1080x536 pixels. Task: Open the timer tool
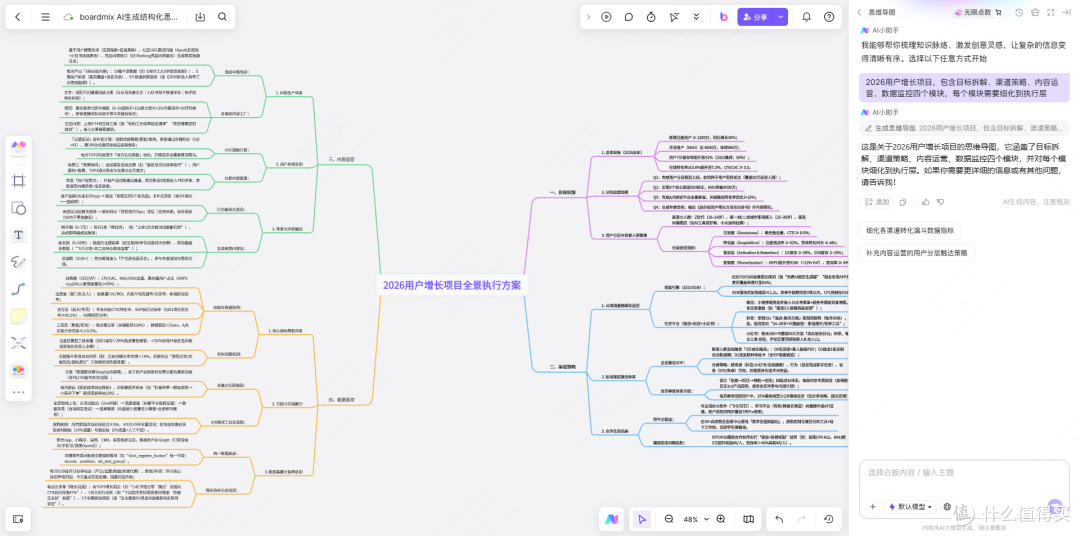click(652, 17)
